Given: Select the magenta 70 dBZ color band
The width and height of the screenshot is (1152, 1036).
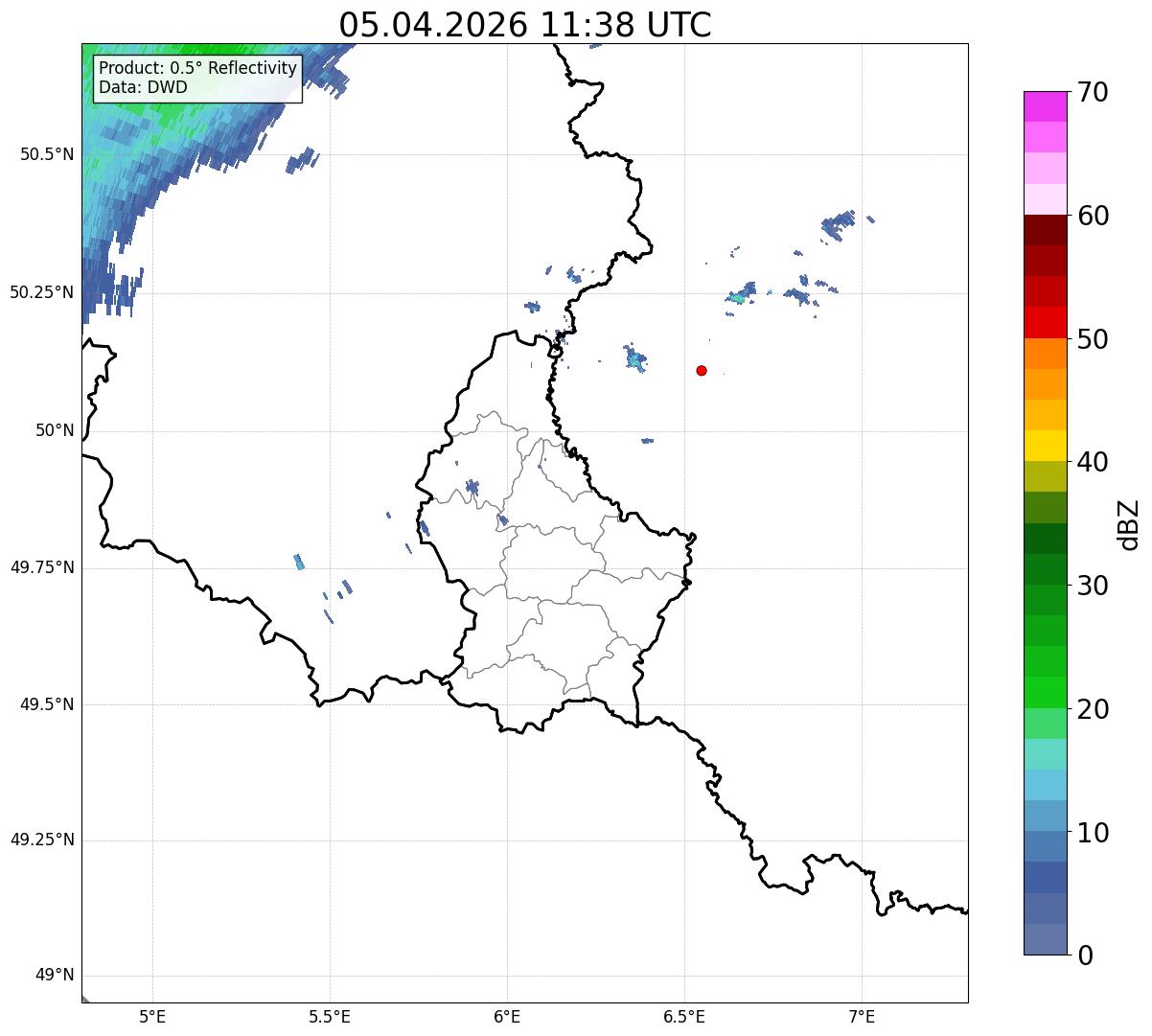Looking at the screenshot, I should [1045, 105].
